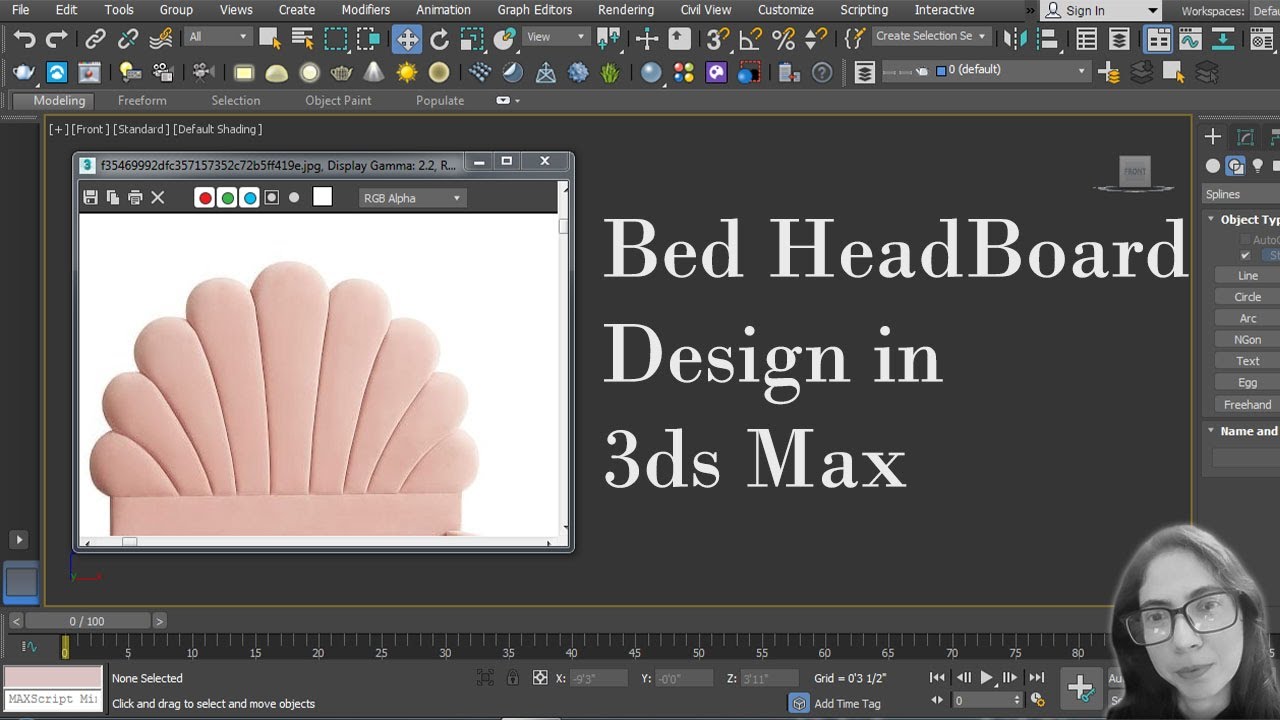Toggle the 3D Snaps button

click(718, 39)
